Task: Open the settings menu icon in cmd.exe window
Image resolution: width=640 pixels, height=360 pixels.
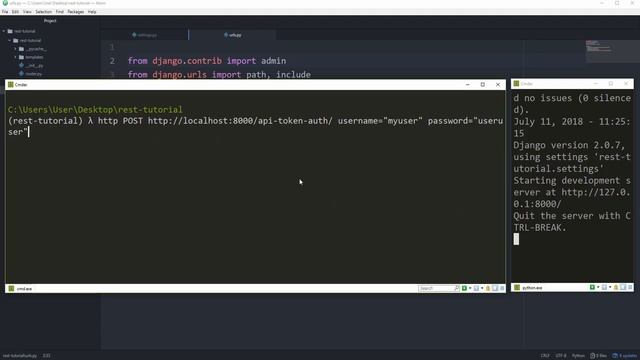Action: (x=502, y=289)
